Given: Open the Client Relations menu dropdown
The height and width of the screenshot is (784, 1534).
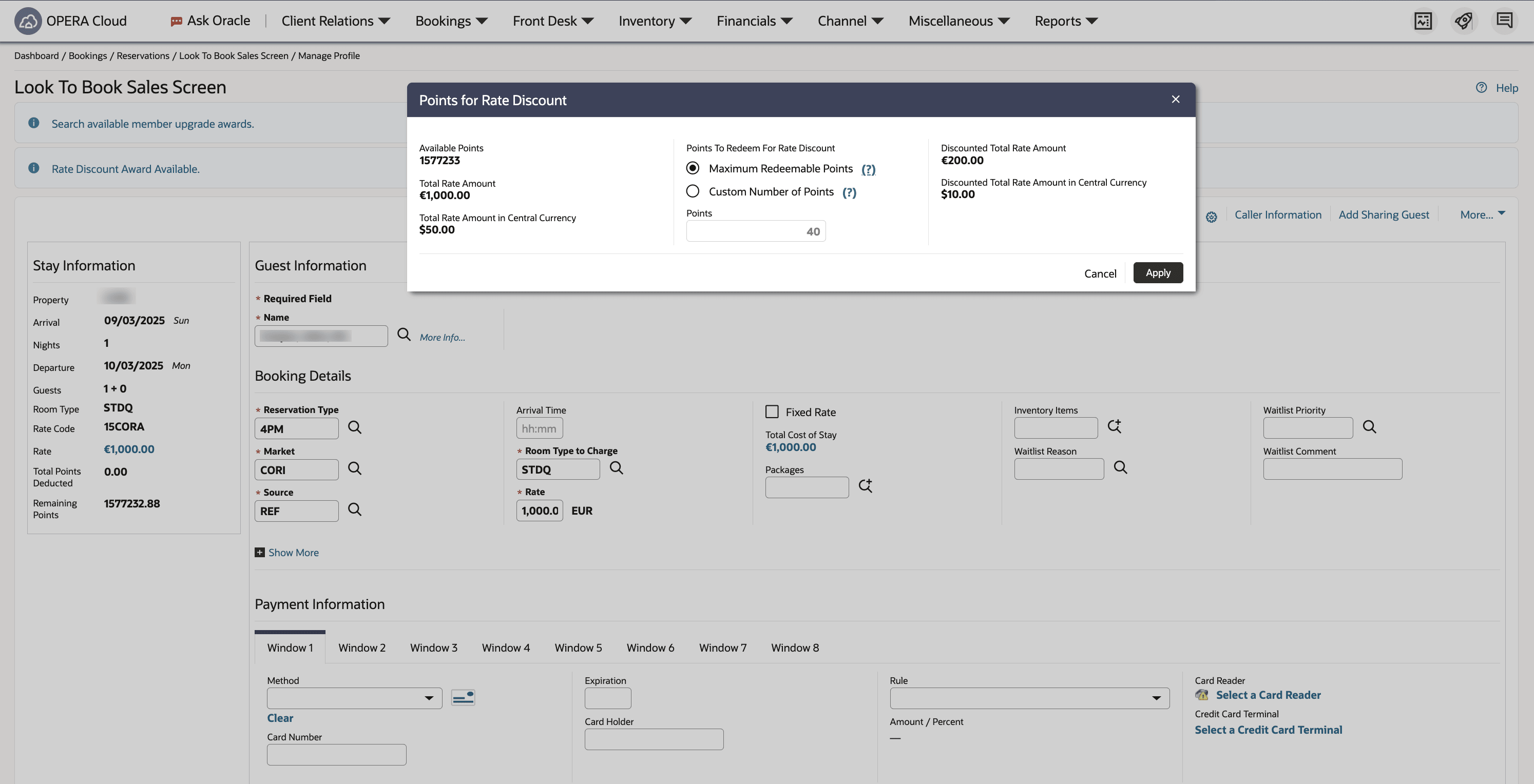Looking at the screenshot, I should (x=335, y=21).
